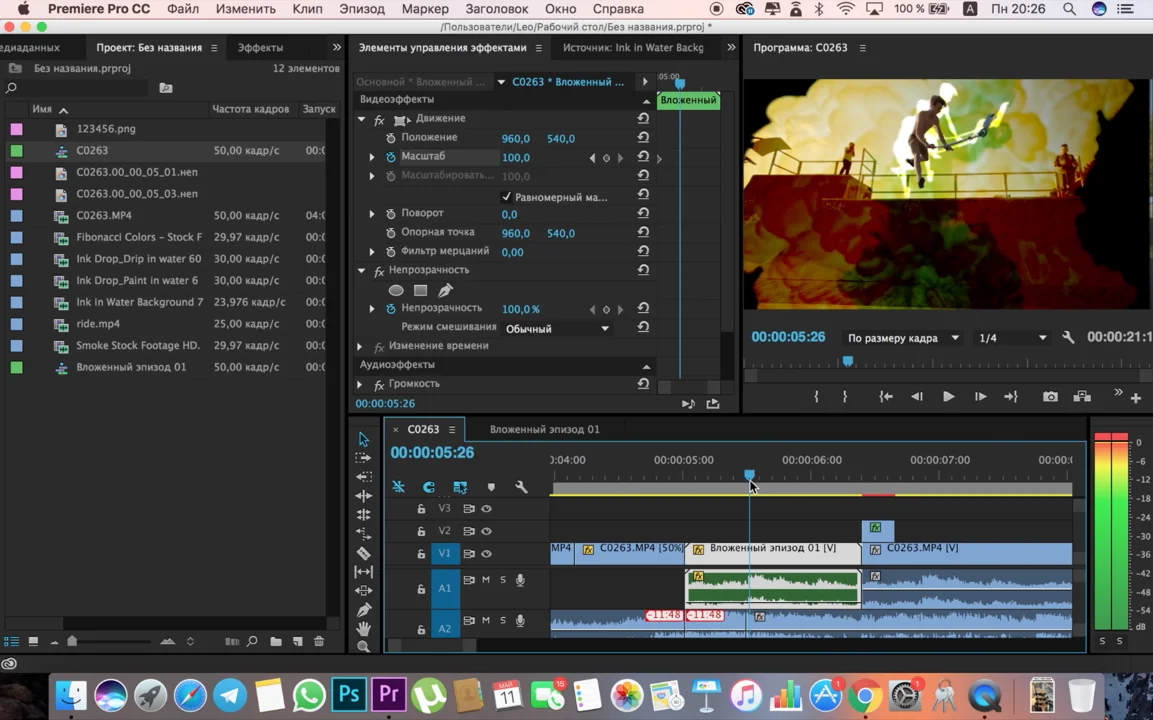1153x720 pixels.
Task: Select the Zoom tool
Action: (x=363, y=646)
